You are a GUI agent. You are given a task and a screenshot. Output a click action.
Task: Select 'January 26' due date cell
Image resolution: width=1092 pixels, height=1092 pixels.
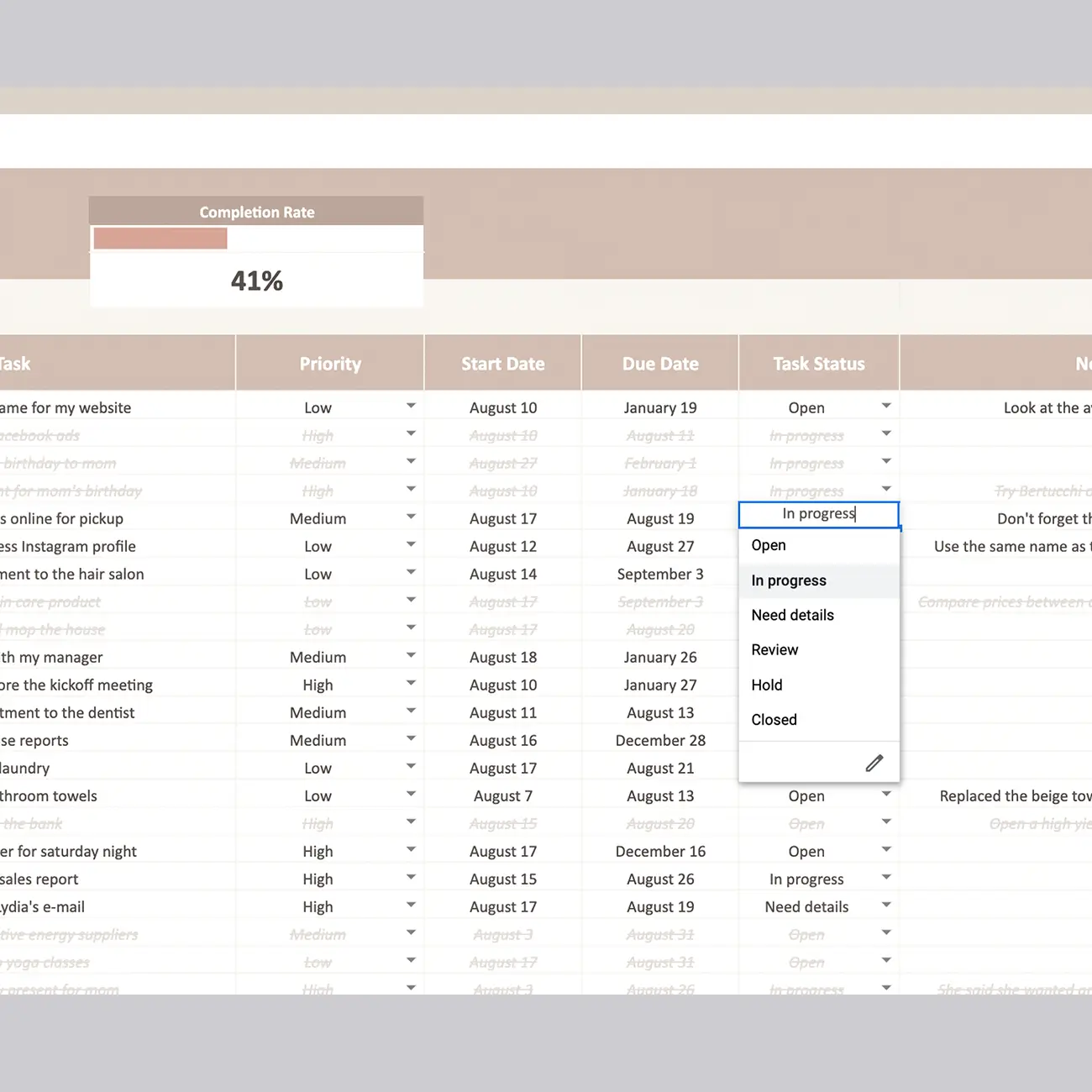[660, 658]
